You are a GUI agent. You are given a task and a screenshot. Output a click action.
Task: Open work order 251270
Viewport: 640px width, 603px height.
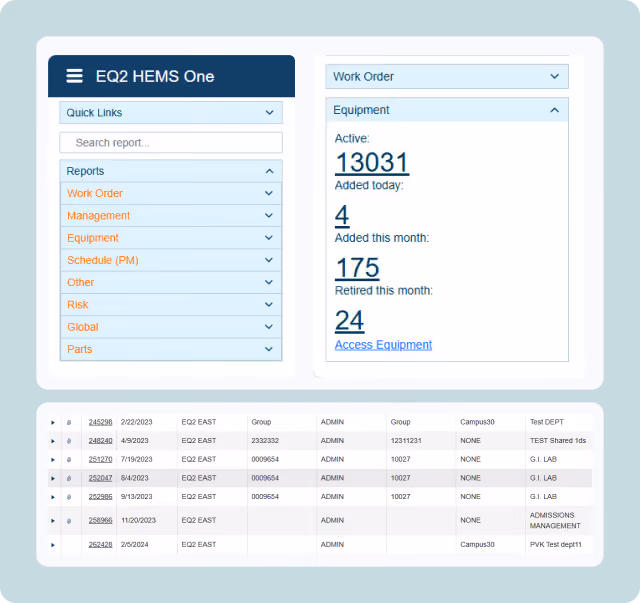pos(100,459)
